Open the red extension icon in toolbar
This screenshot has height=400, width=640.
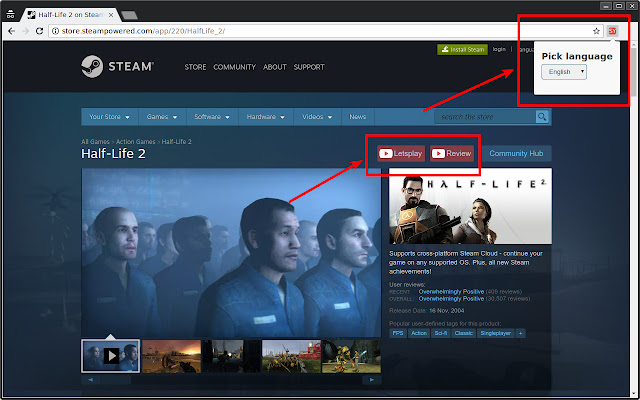tap(612, 31)
